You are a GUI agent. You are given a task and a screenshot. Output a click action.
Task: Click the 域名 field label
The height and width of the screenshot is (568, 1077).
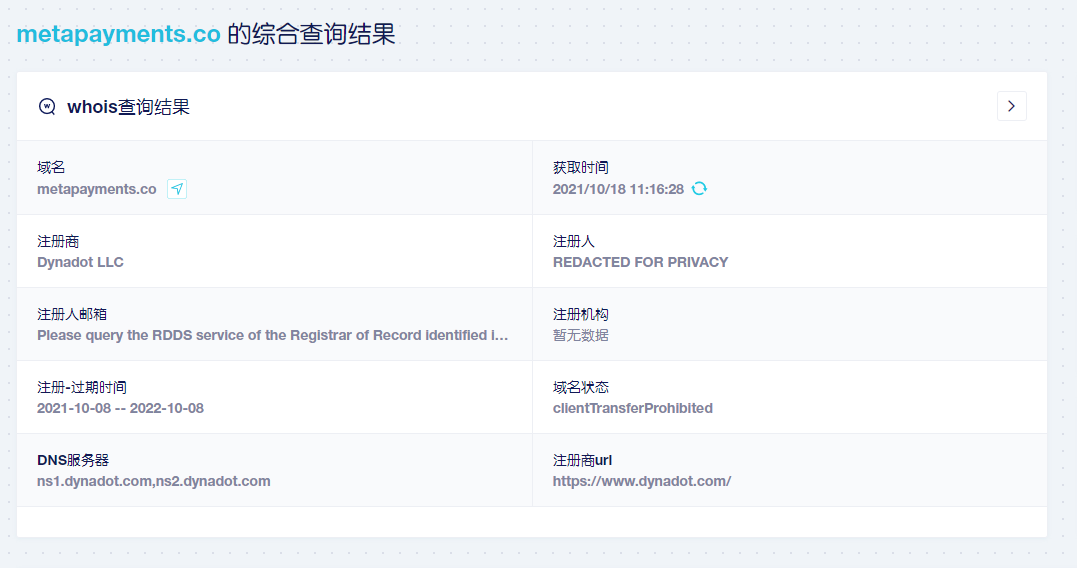pos(51,168)
